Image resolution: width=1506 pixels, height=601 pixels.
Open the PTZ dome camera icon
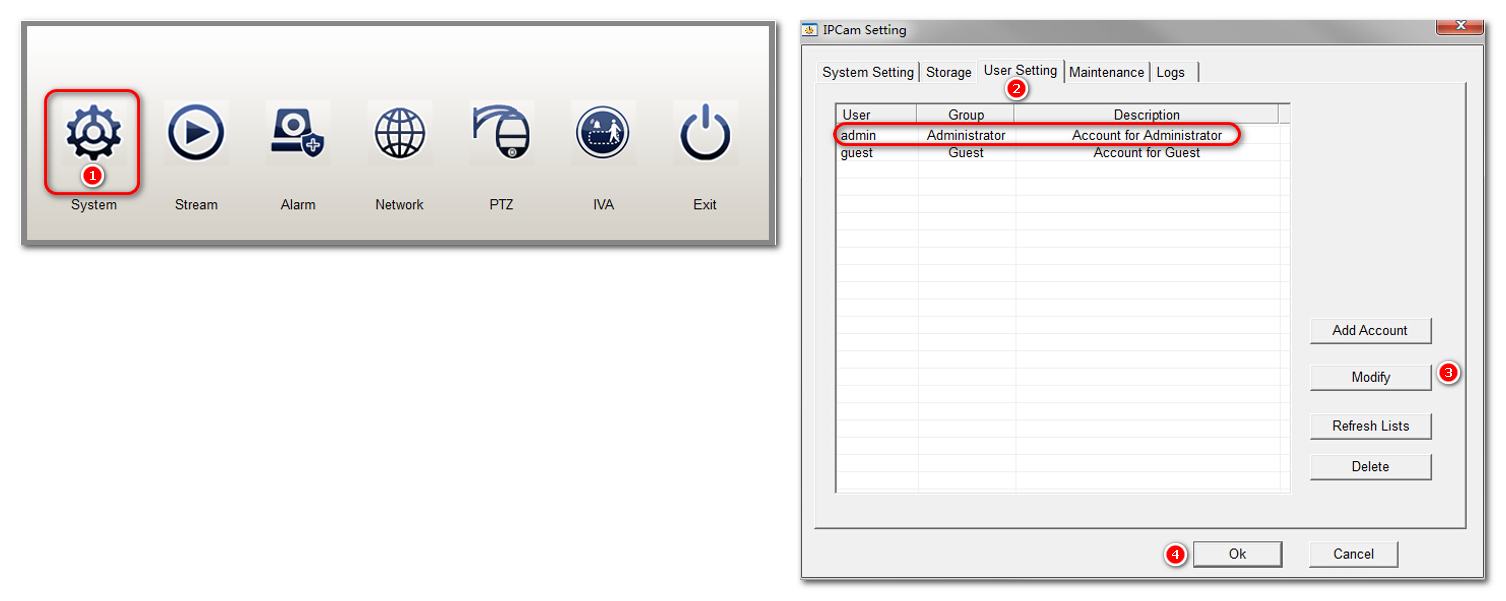[x=502, y=133]
